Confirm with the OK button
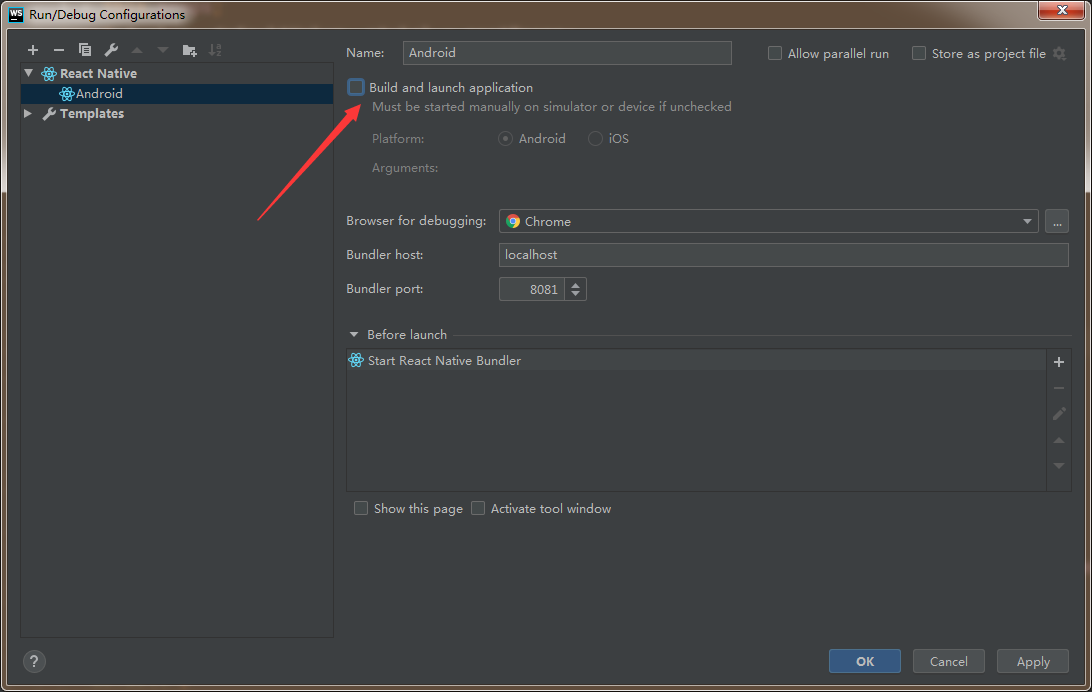1092x692 pixels. pyautogui.click(x=864, y=661)
